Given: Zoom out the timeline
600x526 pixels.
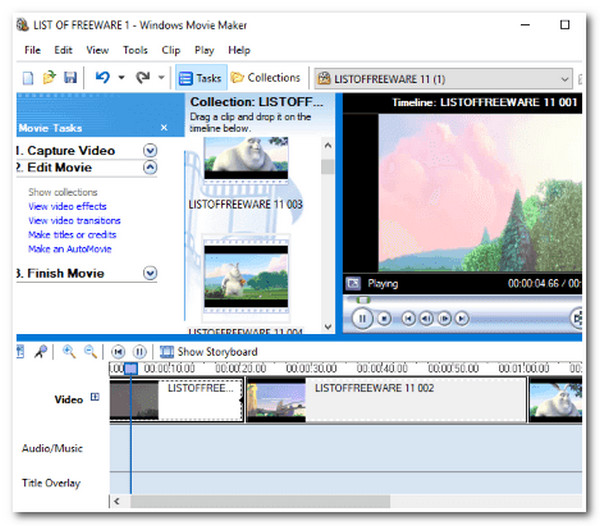Looking at the screenshot, I should coord(90,351).
